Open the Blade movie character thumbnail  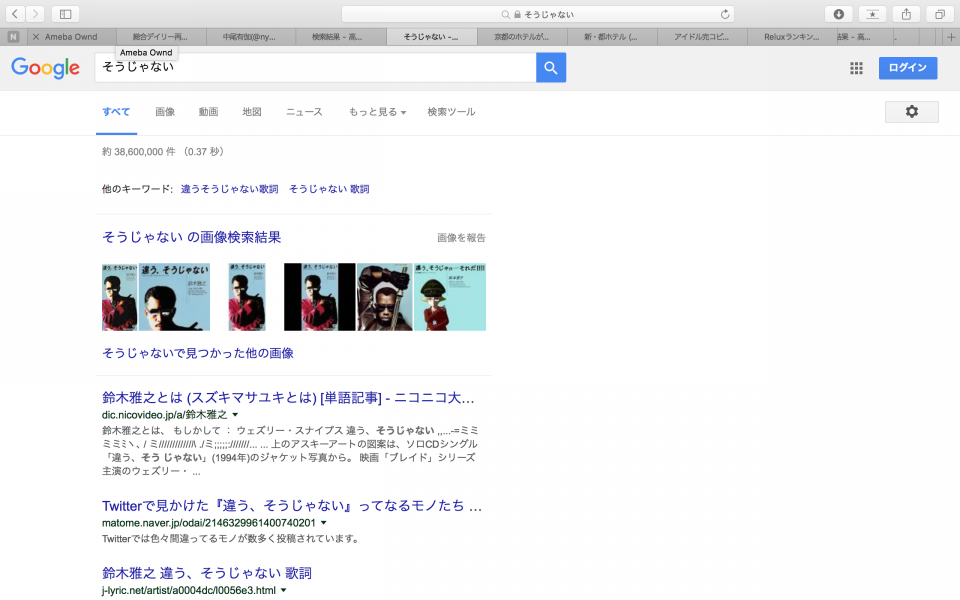tap(384, 297)
